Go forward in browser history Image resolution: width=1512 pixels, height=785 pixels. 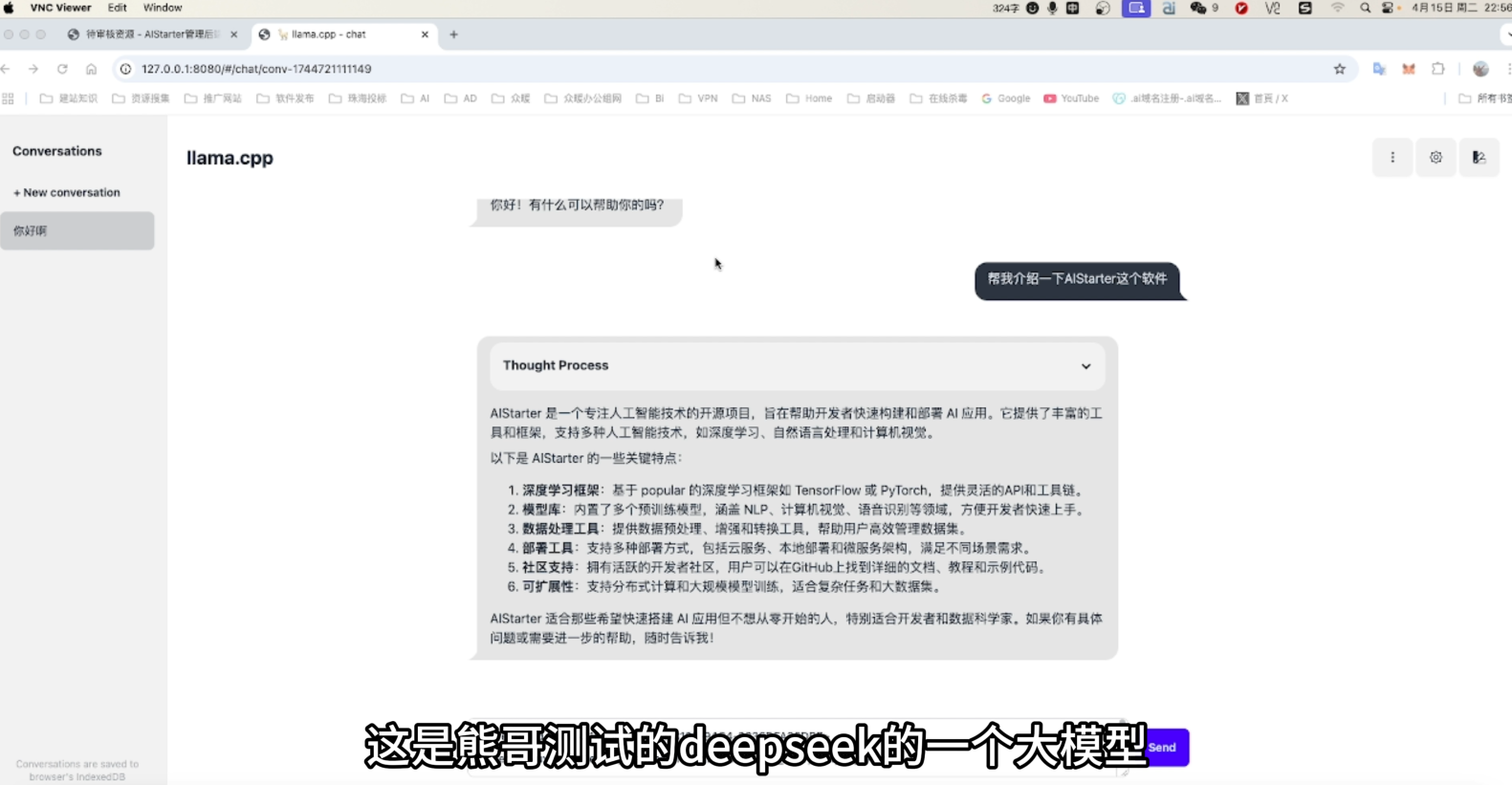[33, 69]
